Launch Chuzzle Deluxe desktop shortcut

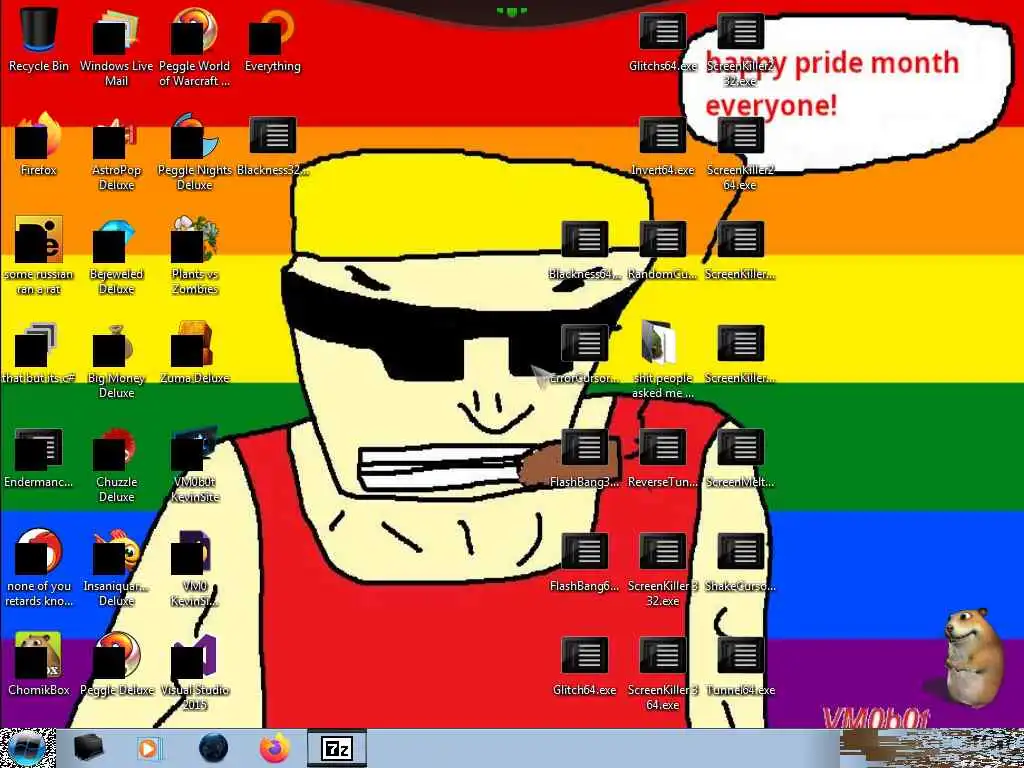[x=116, y=464]
